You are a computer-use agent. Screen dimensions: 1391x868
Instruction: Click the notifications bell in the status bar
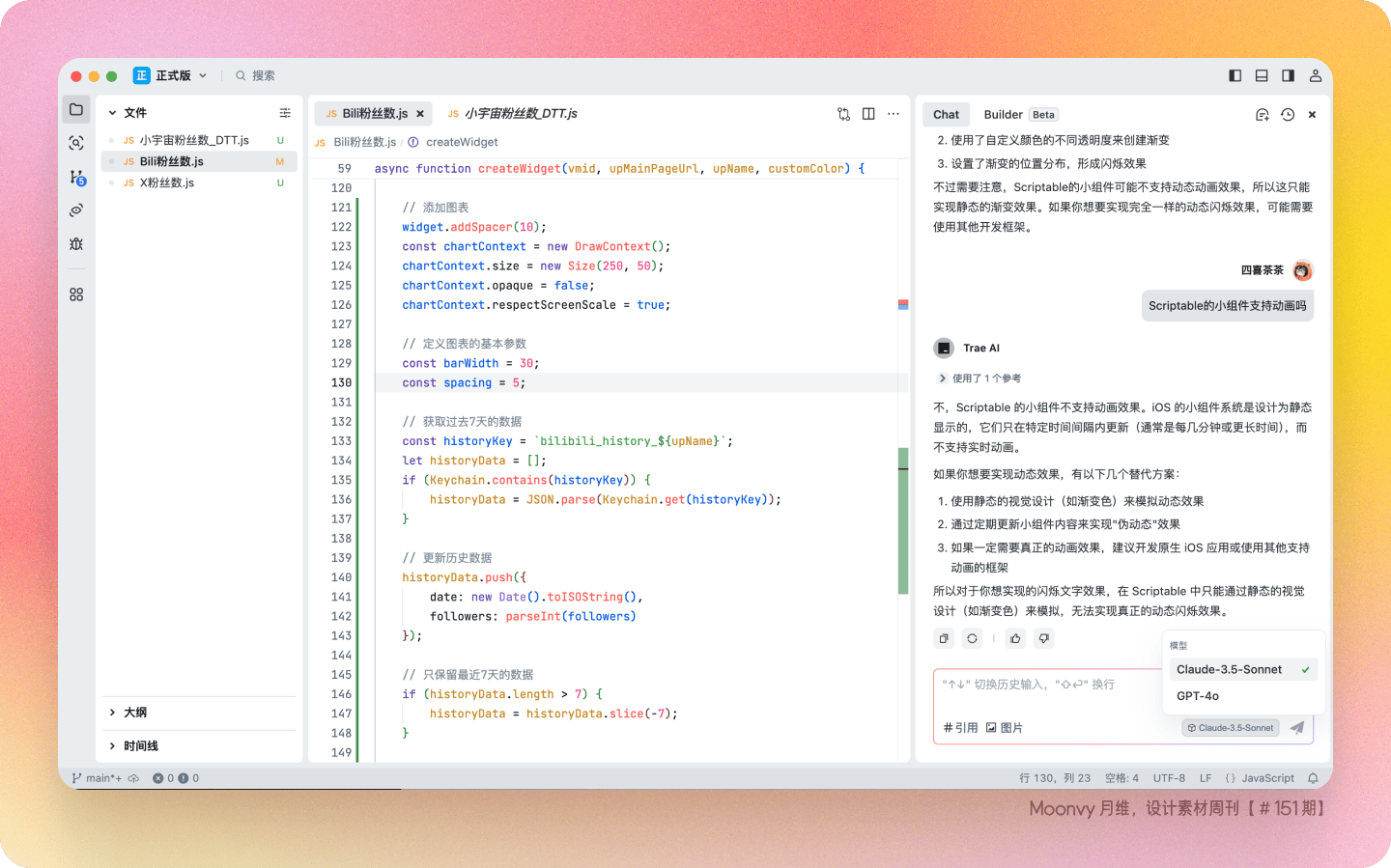click(1313, 778)
